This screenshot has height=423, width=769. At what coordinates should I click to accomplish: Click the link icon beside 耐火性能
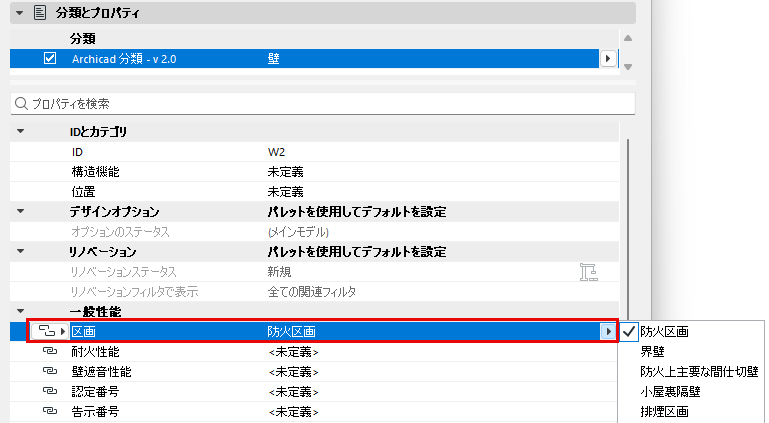[x=50, y=351]
